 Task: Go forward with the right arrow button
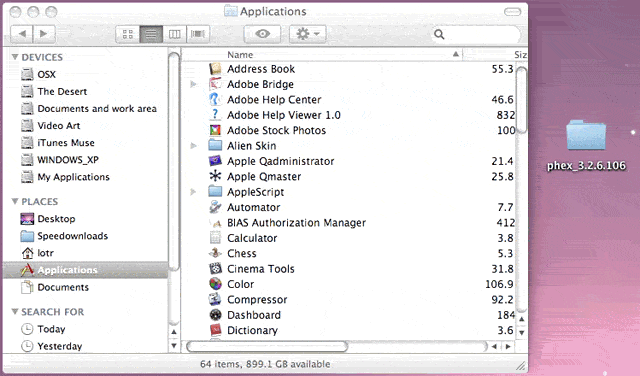[x=44, y=34]
